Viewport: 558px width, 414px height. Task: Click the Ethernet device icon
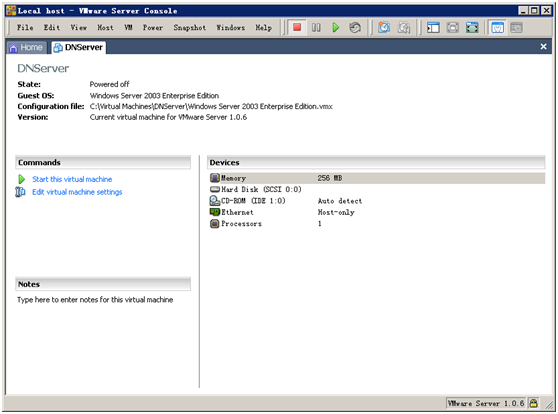point(215,212)
